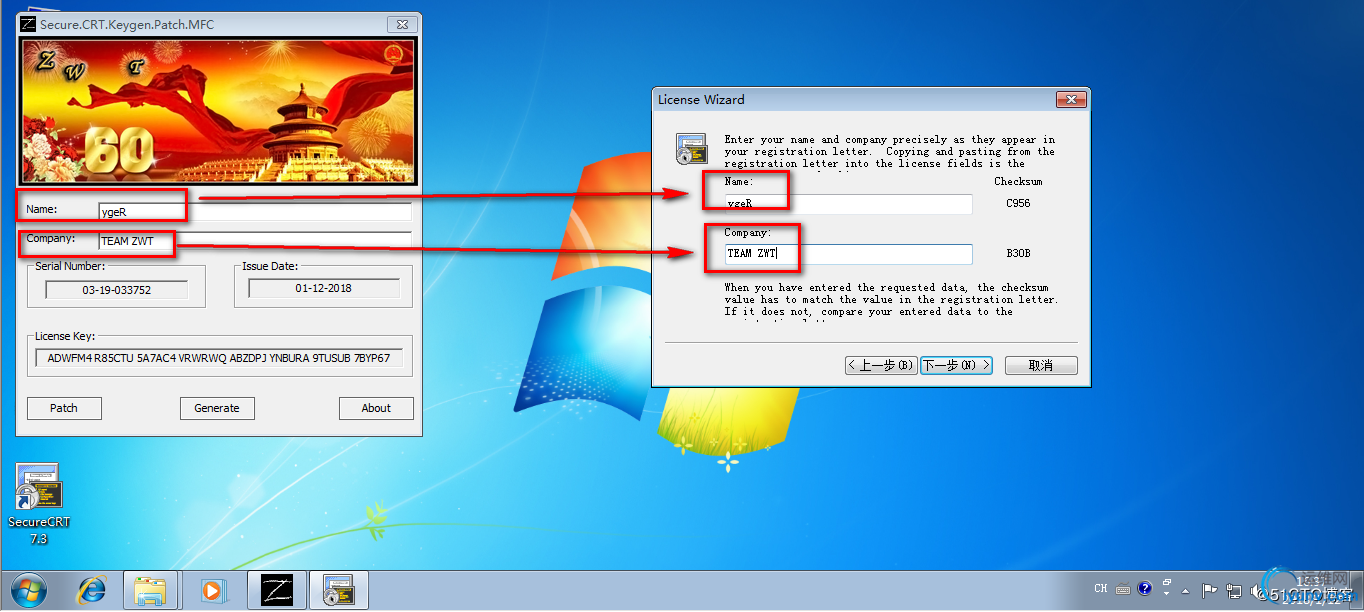Click the 取消 cancel button
This screenshot has height=612, width=1364.
pyautogui.click(x=1041, y=365)
